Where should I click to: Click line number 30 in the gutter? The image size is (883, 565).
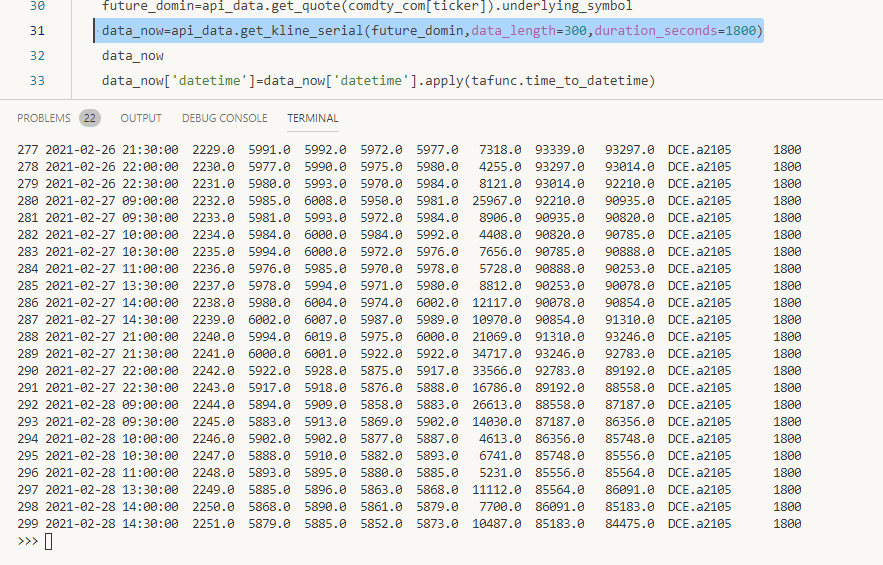pos(37,6)
